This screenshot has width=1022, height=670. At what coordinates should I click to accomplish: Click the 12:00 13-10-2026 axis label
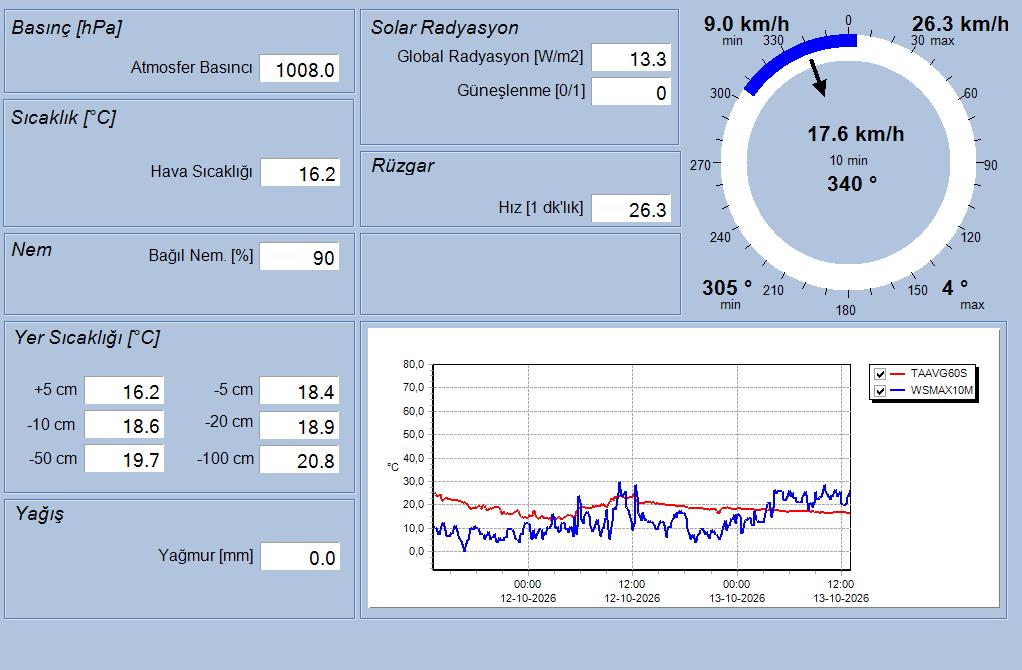point(841,591)
